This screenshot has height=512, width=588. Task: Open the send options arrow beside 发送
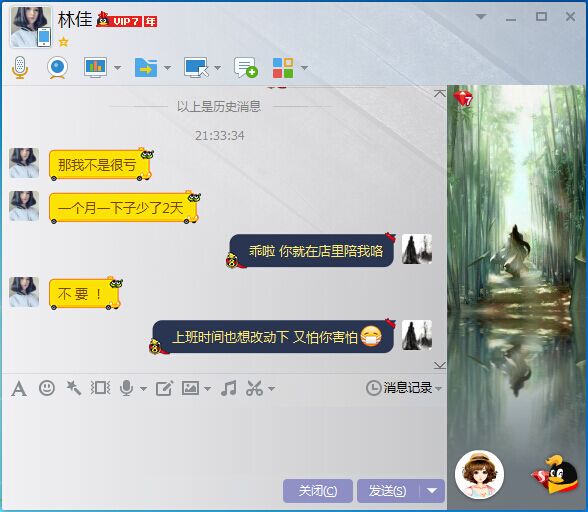click(432, 491)
